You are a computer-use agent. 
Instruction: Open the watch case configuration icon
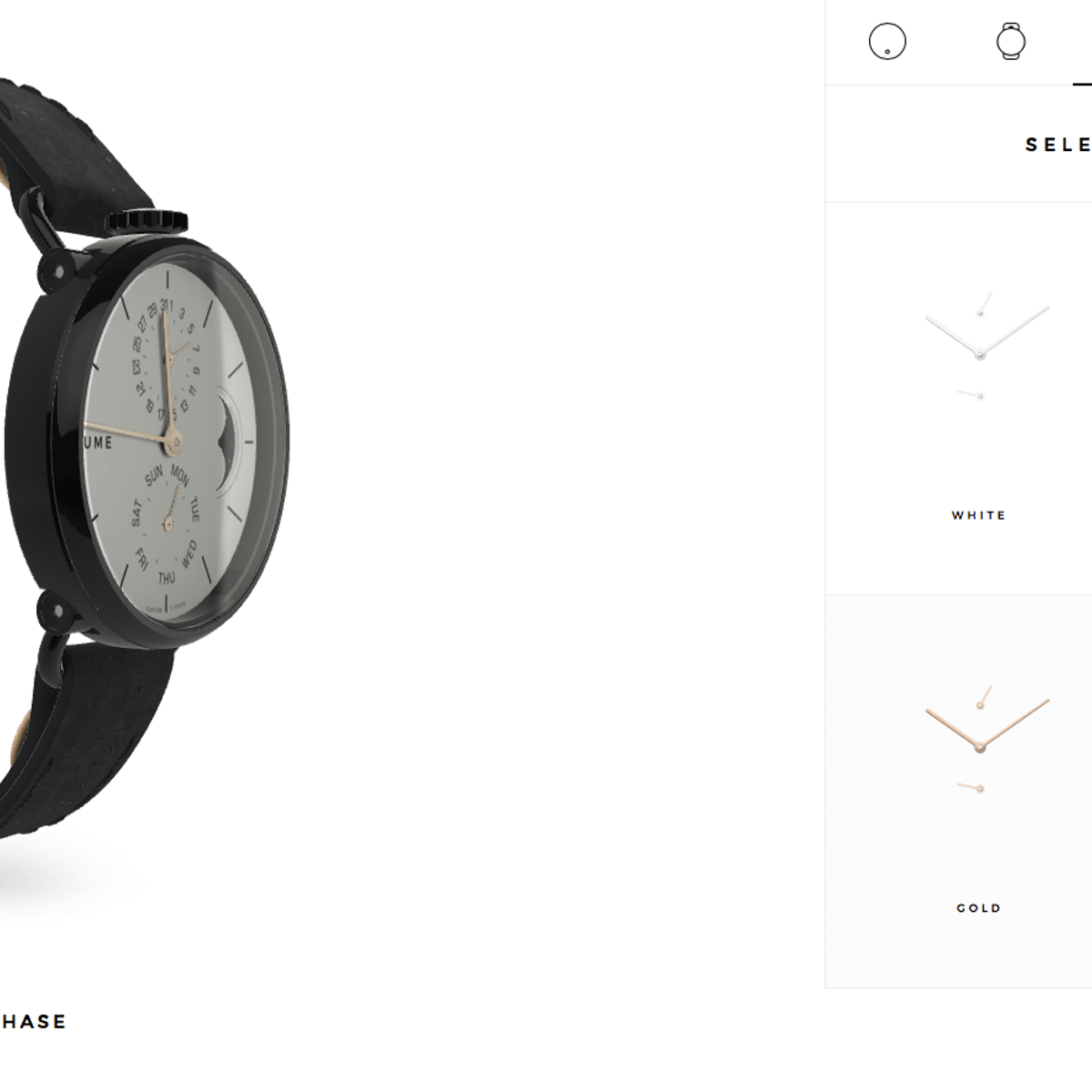tap(1011, 42)
